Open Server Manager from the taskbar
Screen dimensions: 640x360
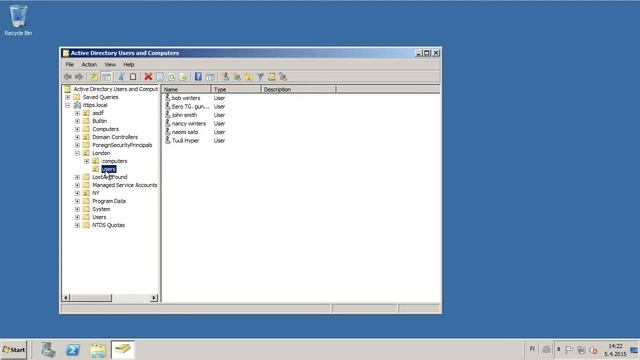(x=48, y=350)
